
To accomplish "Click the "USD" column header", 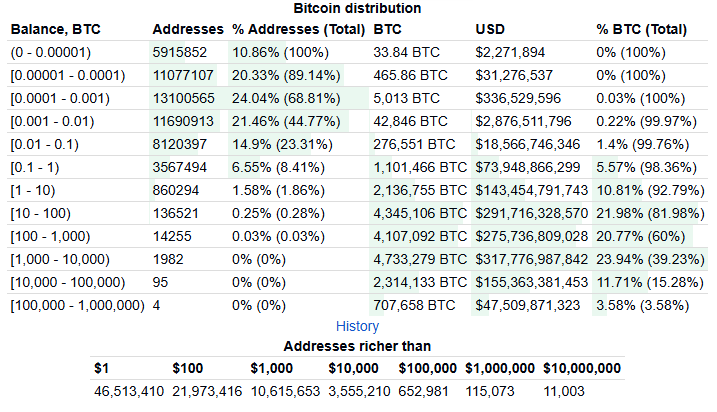I will (x=490, y=29).
